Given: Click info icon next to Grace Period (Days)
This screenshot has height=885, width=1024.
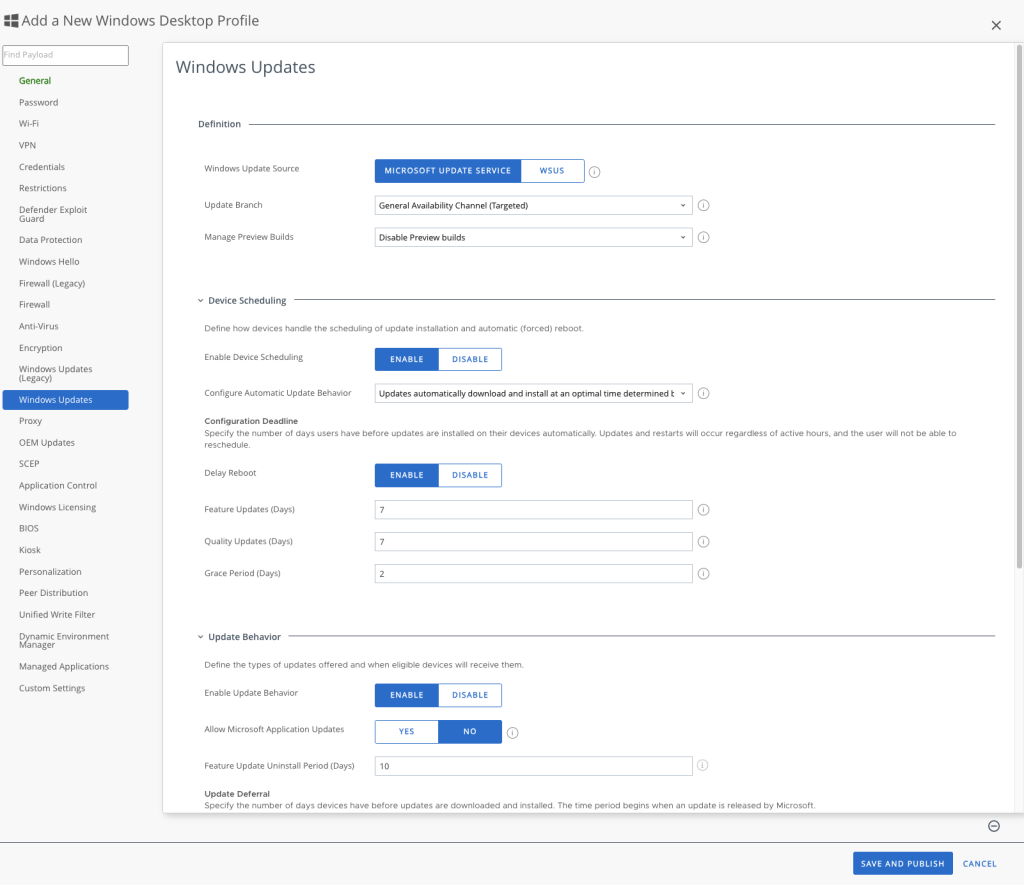Looking at the screenshot, I should pos(703,574).
